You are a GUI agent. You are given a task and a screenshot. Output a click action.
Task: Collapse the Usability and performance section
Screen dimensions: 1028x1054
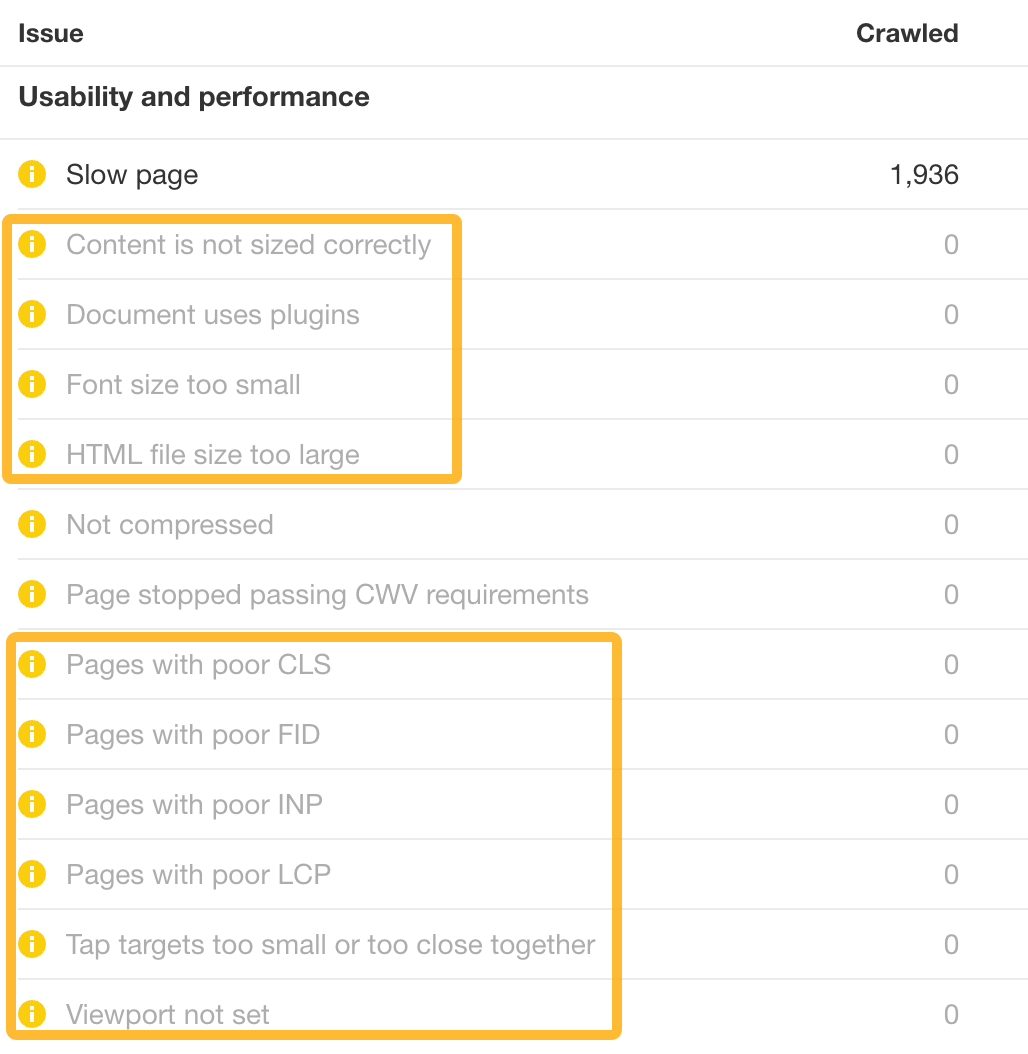(x=192, y=96)
